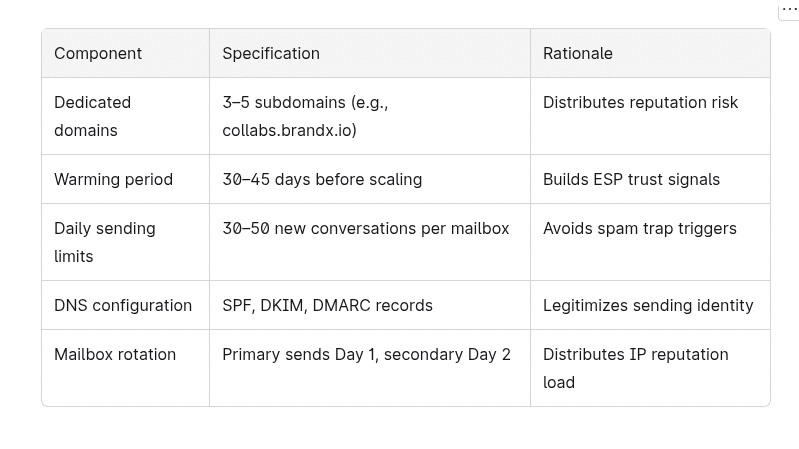Image resolution: width=799 pixels, height=449 pixels.
Task: Click the 30–50 new conversations per mailbox cell
Action: point(365,229)
